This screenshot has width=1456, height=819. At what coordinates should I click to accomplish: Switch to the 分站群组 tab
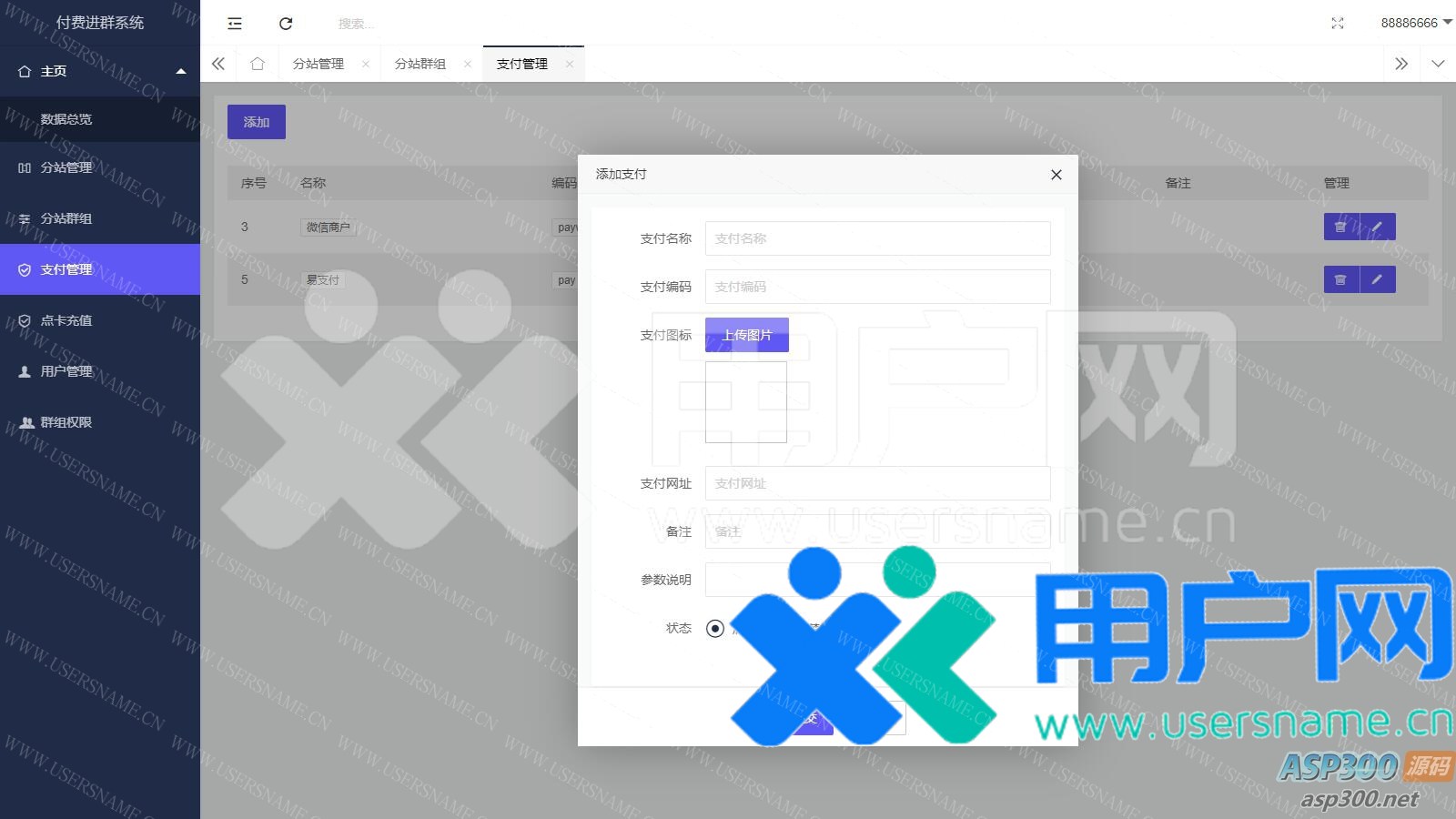pyautogui.click(x=420, y=64)
